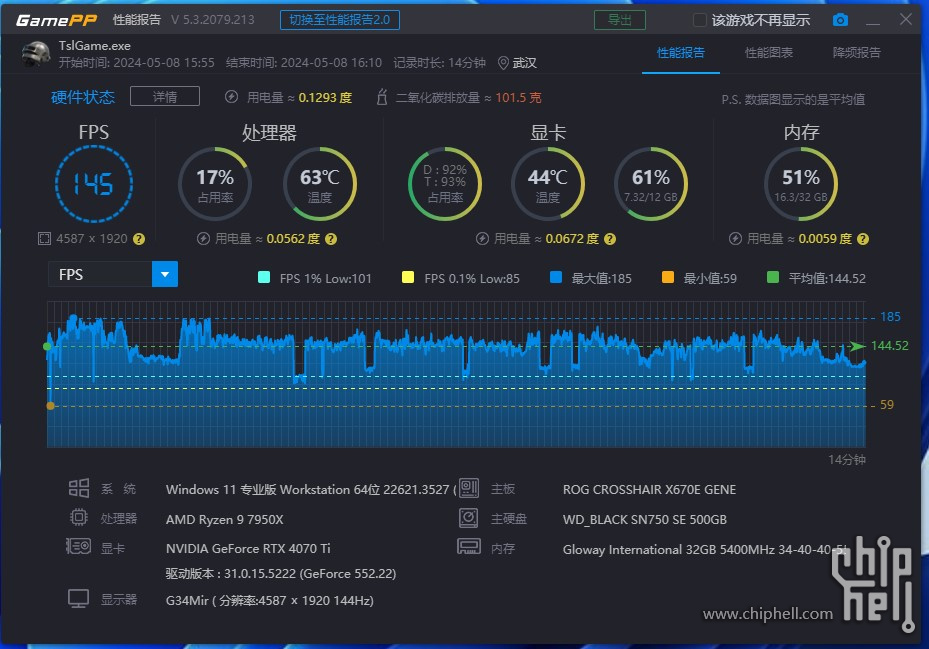Click the cyan FPS 1% Low legend swatch
This screenshot has height=649, width=929.
264,277
